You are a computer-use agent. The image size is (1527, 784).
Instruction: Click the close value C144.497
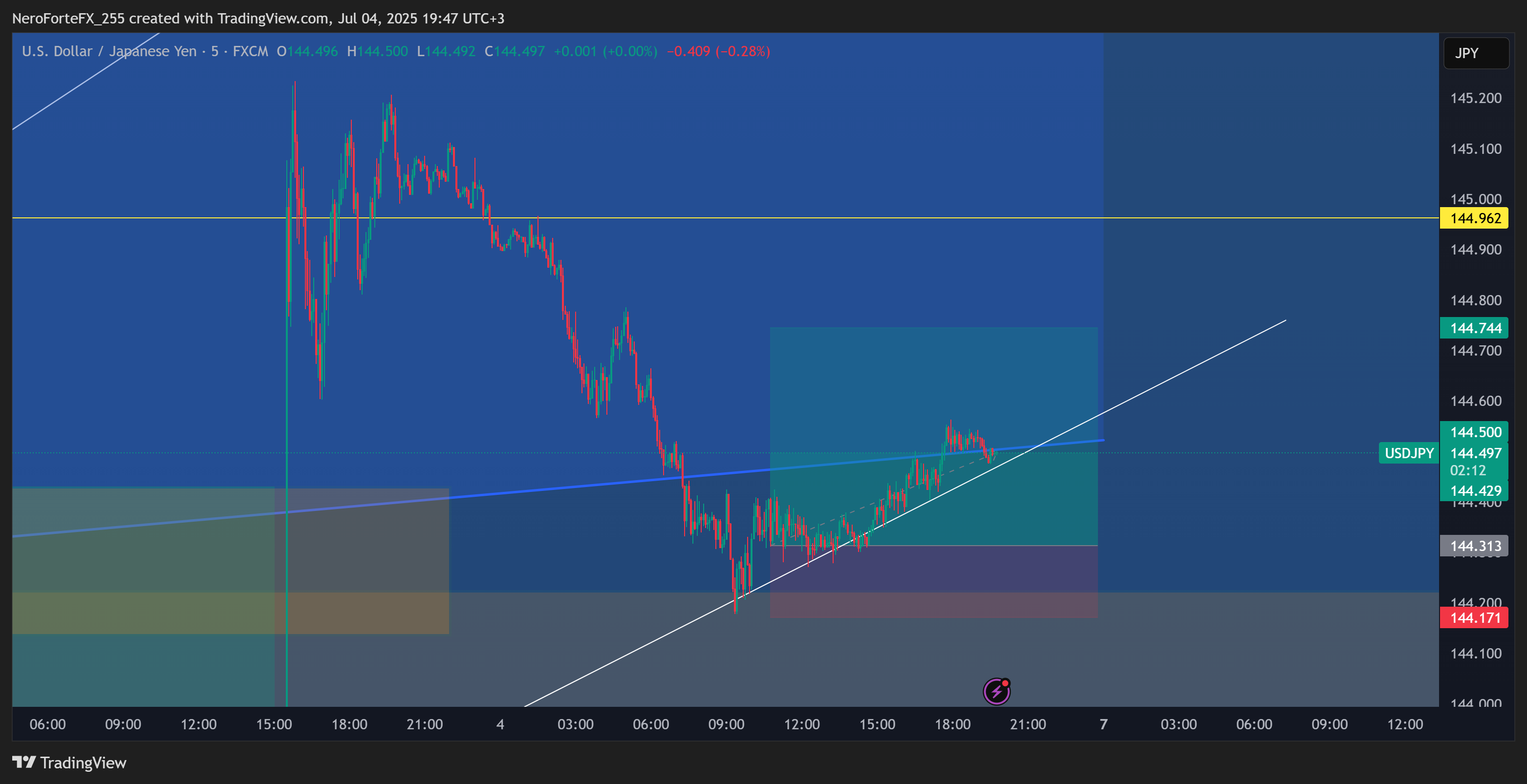(515, 52)
